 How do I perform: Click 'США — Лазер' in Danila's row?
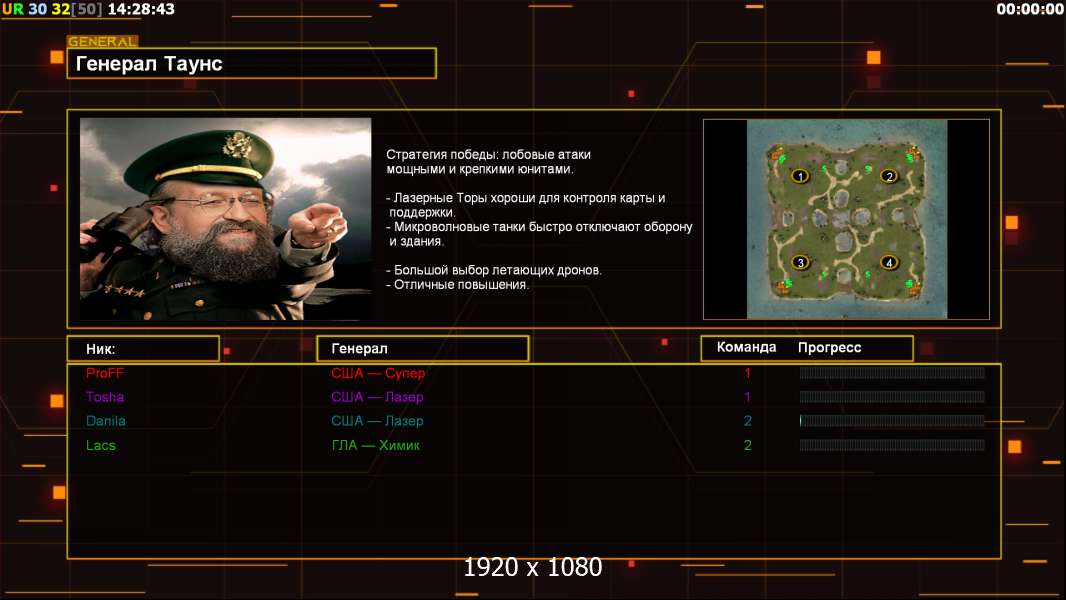click(377, 421)
